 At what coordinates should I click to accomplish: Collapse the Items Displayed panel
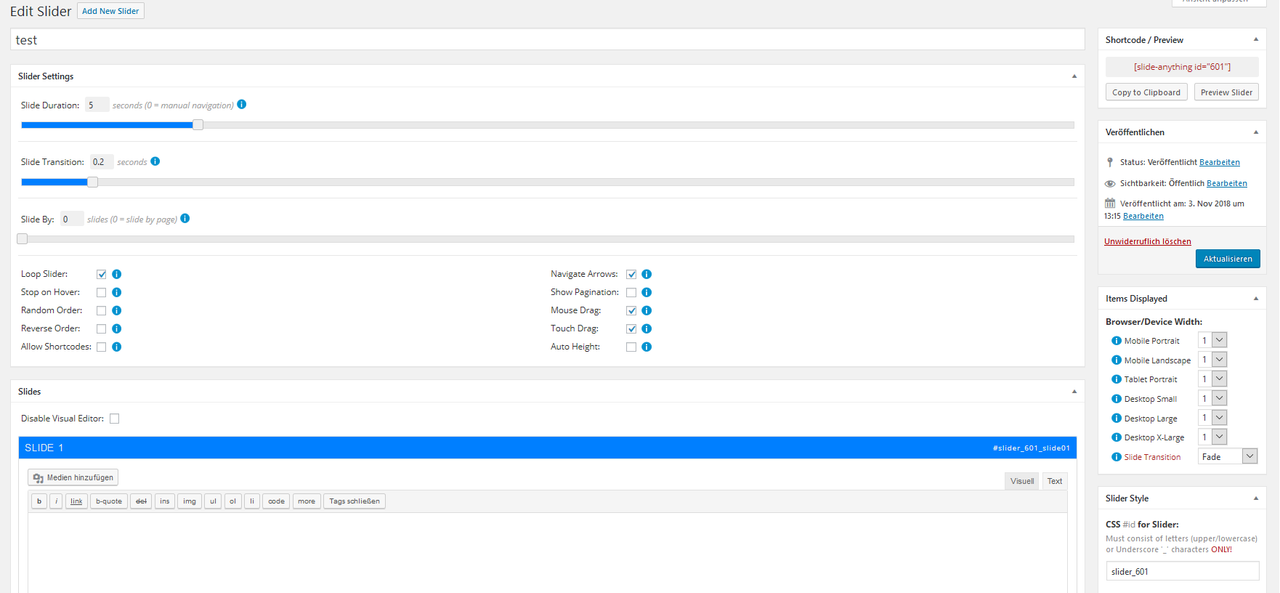[x=1257, y=298]
